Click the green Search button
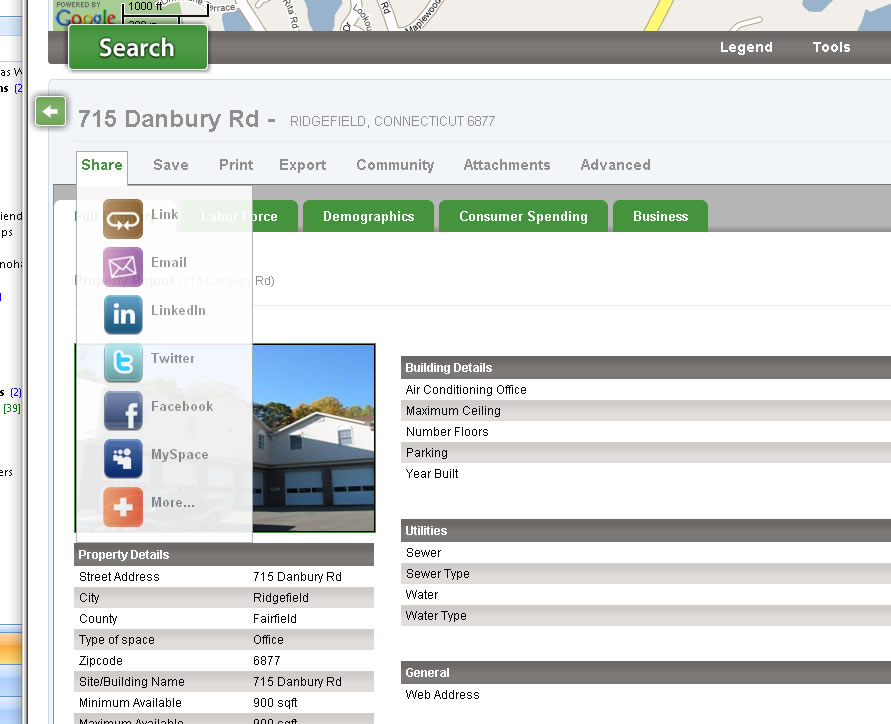This screenshot has width=891, height=724. 138,47
